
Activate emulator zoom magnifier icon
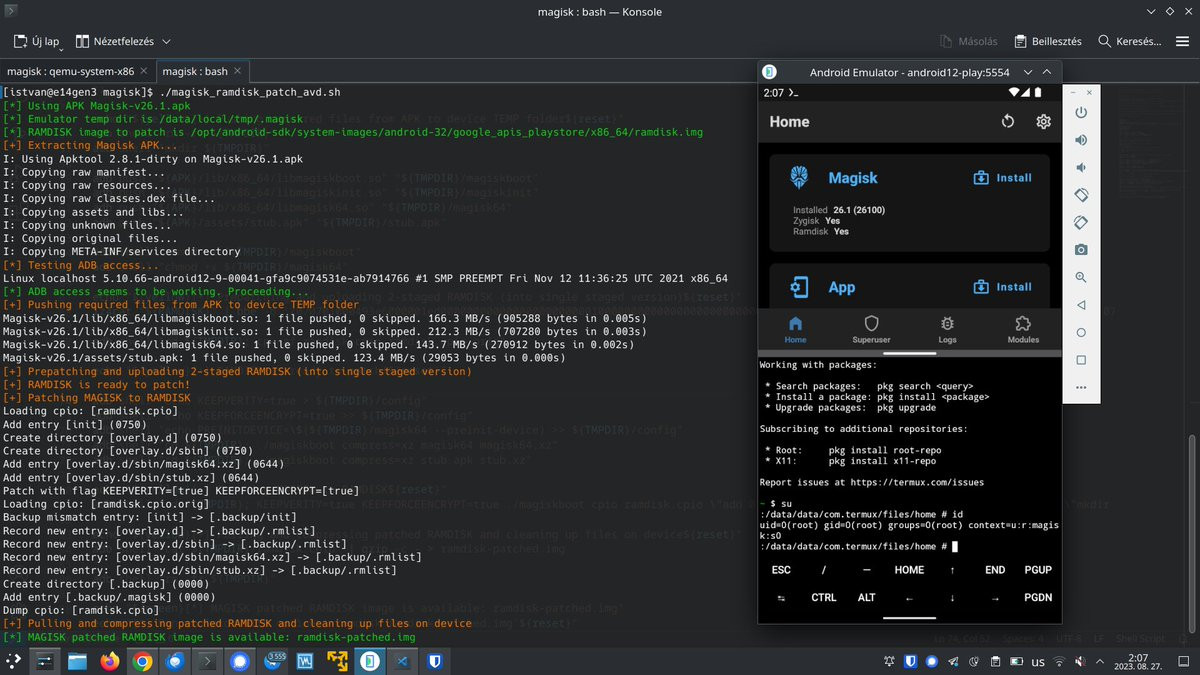pyautogui.click(x=1081, y=277)
